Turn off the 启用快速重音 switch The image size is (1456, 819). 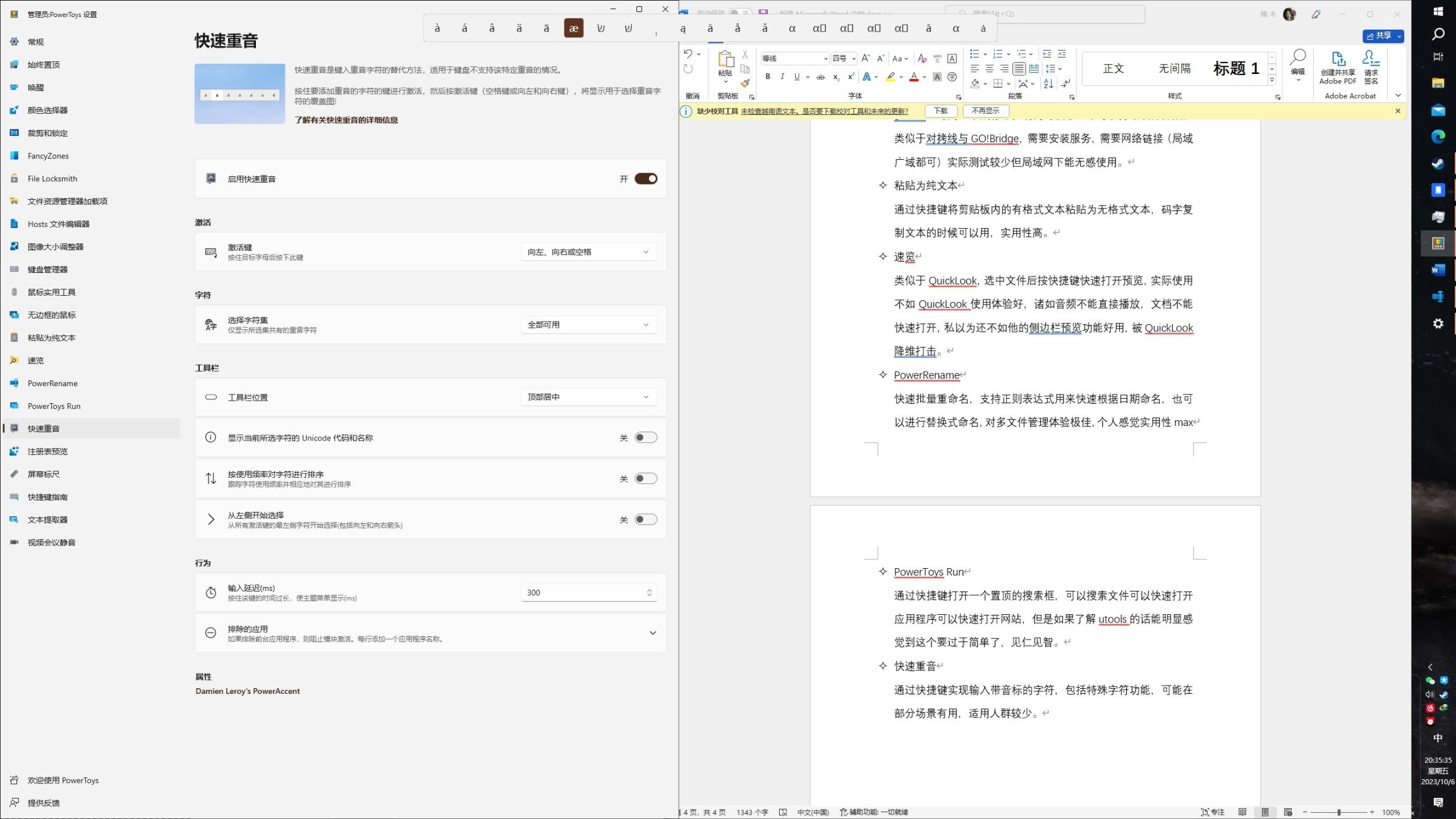pos(646,179)
